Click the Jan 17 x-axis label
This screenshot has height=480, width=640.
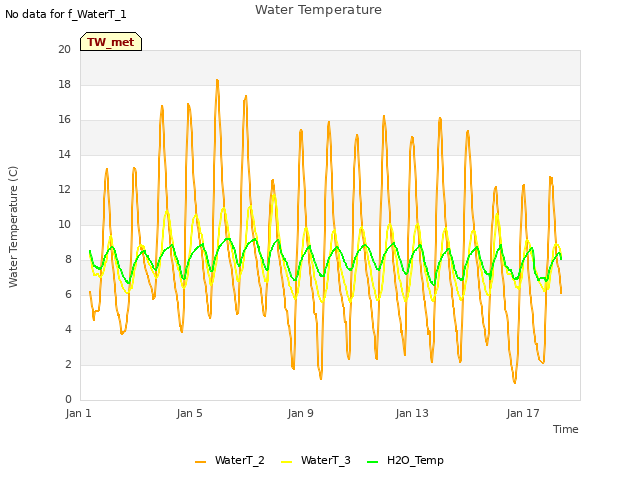(x=523, y=413)
